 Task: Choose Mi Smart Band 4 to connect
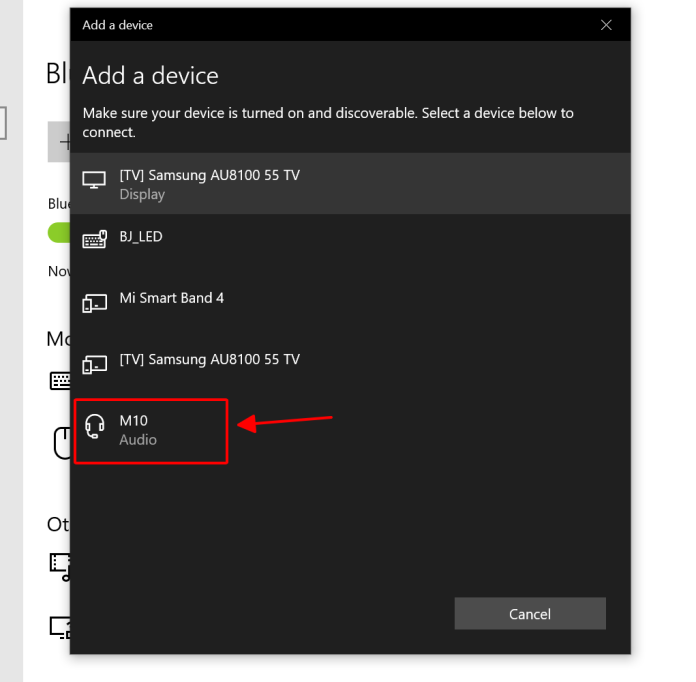(x=171, y=298)
